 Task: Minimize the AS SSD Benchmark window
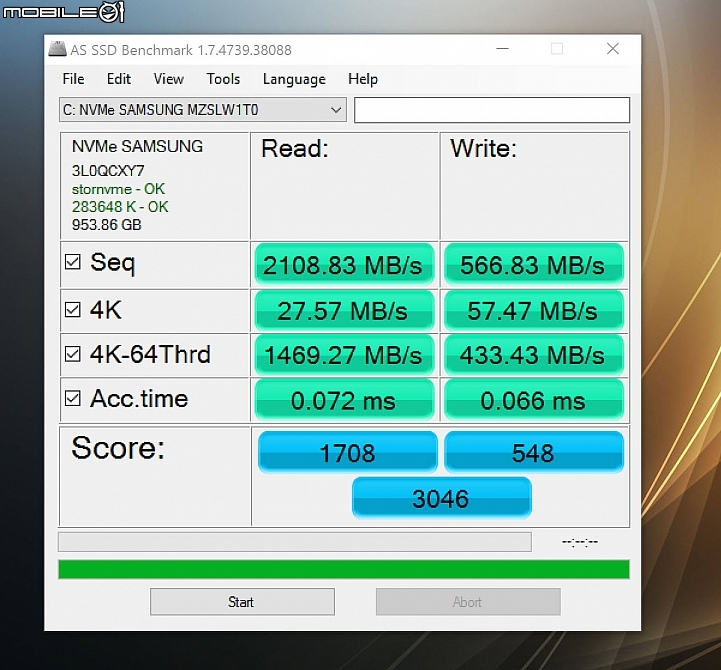point(502,49)
